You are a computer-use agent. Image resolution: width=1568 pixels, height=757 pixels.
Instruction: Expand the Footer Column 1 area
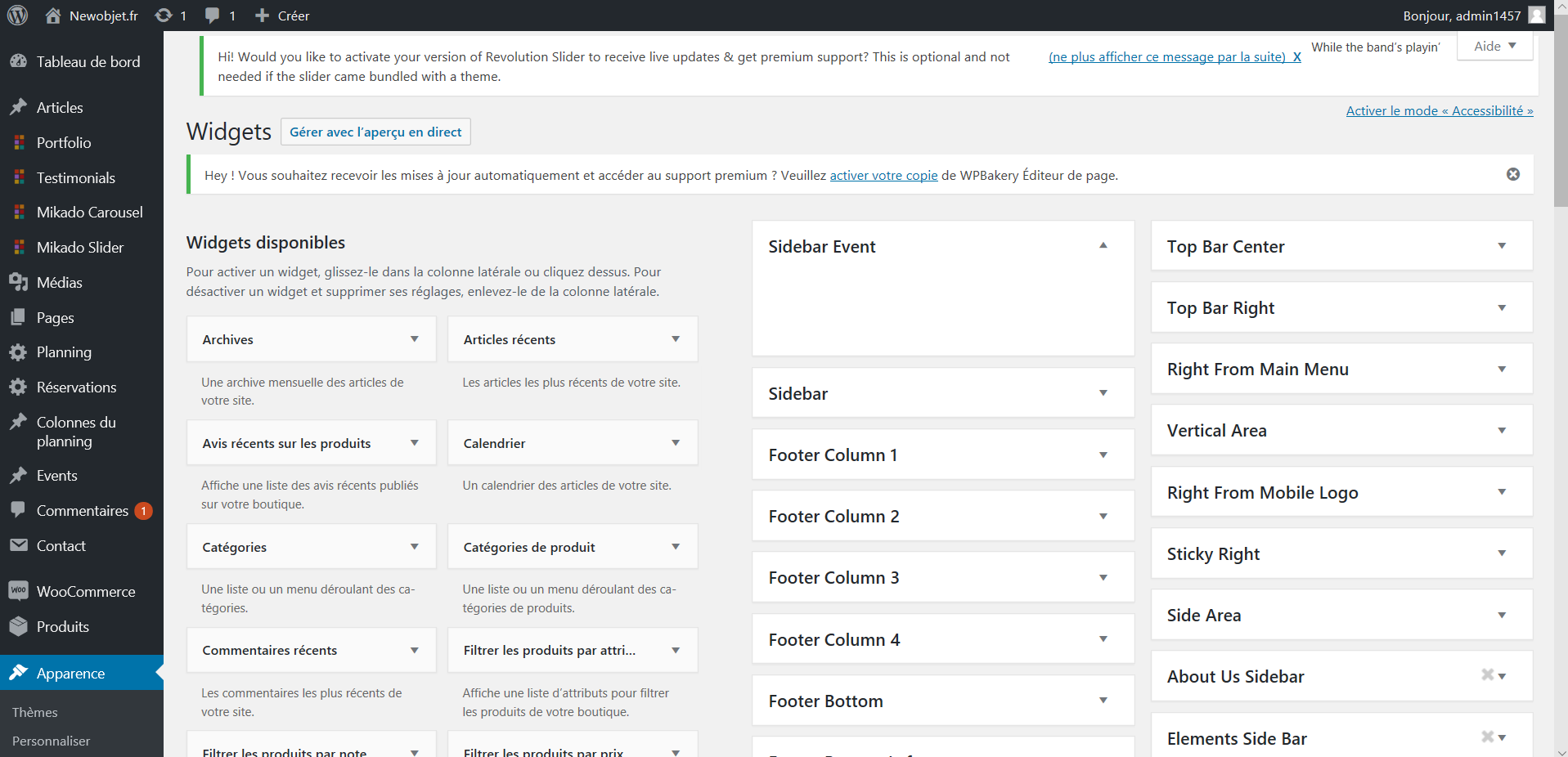1103,455
